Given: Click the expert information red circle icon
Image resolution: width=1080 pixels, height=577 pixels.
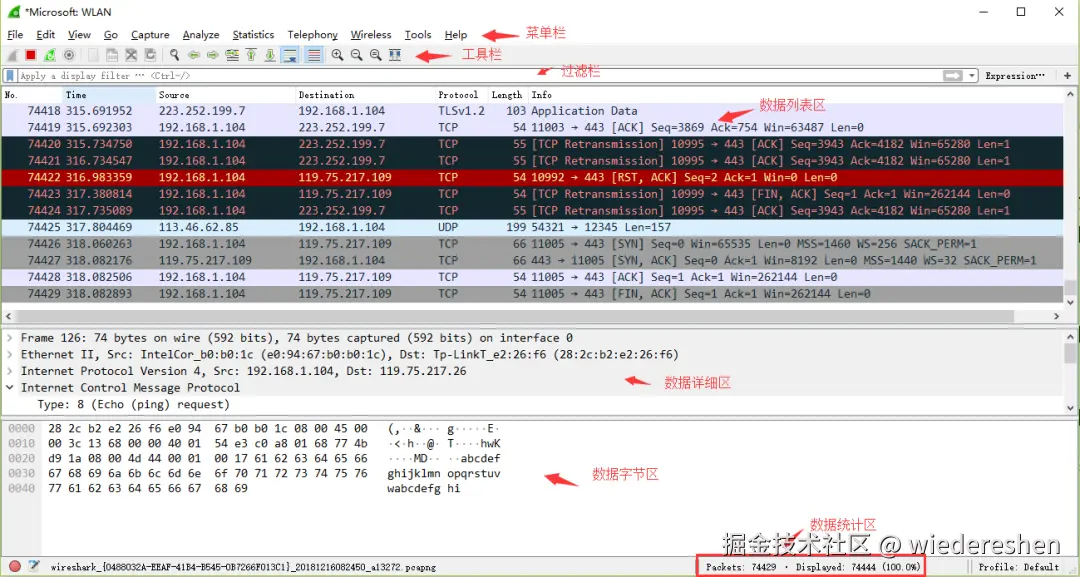Looking at the screenshot, I should (x=14, y=567).
